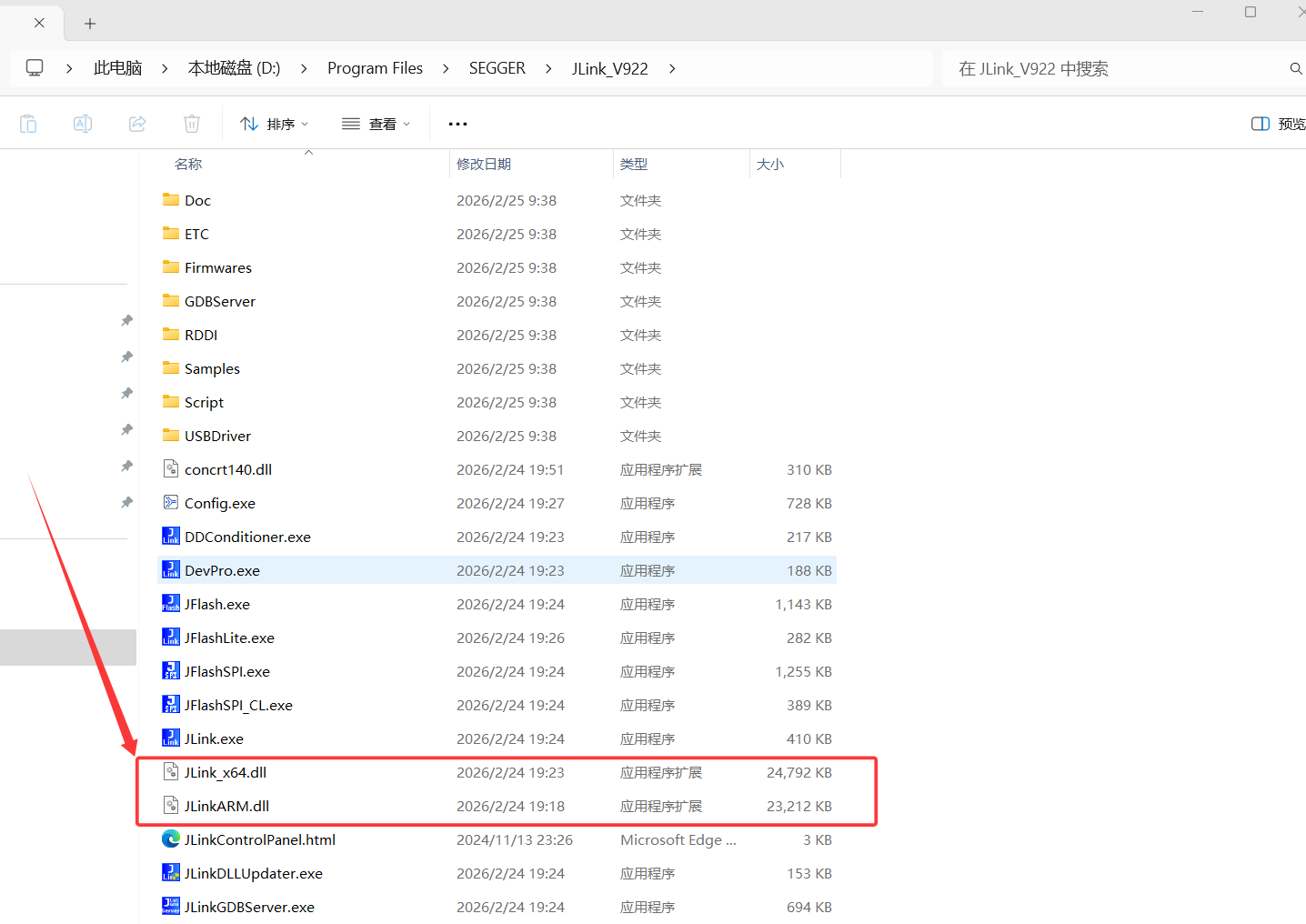Click the paste icon in toolbar
The image size is (1306, 924).
[28, 124]
